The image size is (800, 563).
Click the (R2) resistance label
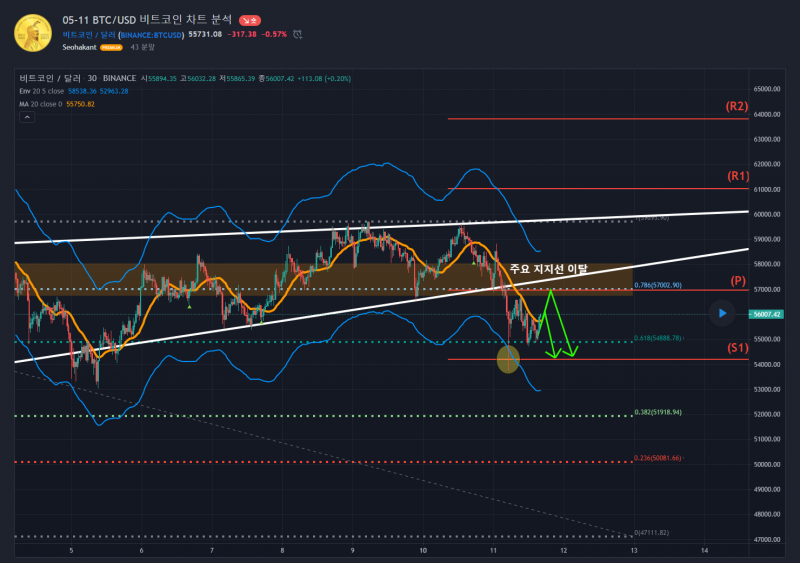tap(737, 106)
